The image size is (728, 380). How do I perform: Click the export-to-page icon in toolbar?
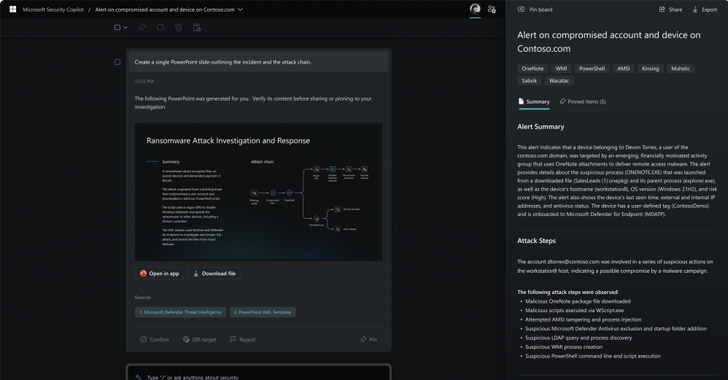pyautogui.click(x=197, y=27)
